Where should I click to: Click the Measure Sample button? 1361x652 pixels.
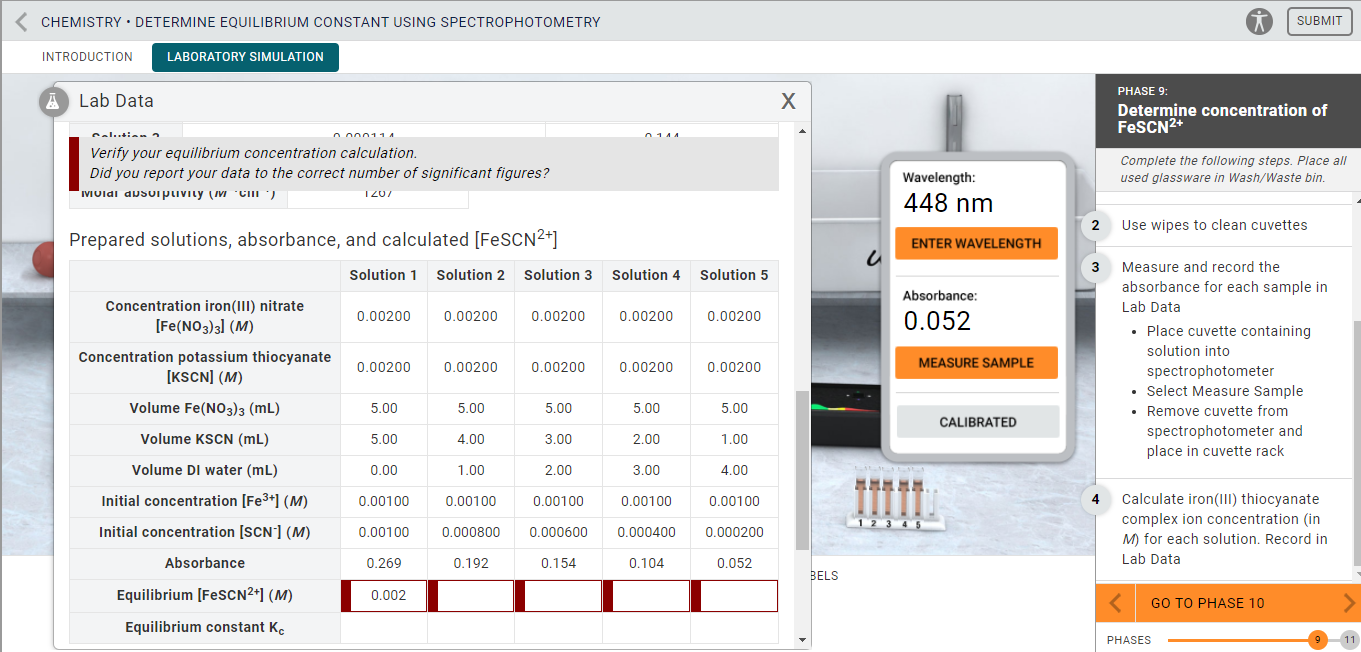pos(976,363)
